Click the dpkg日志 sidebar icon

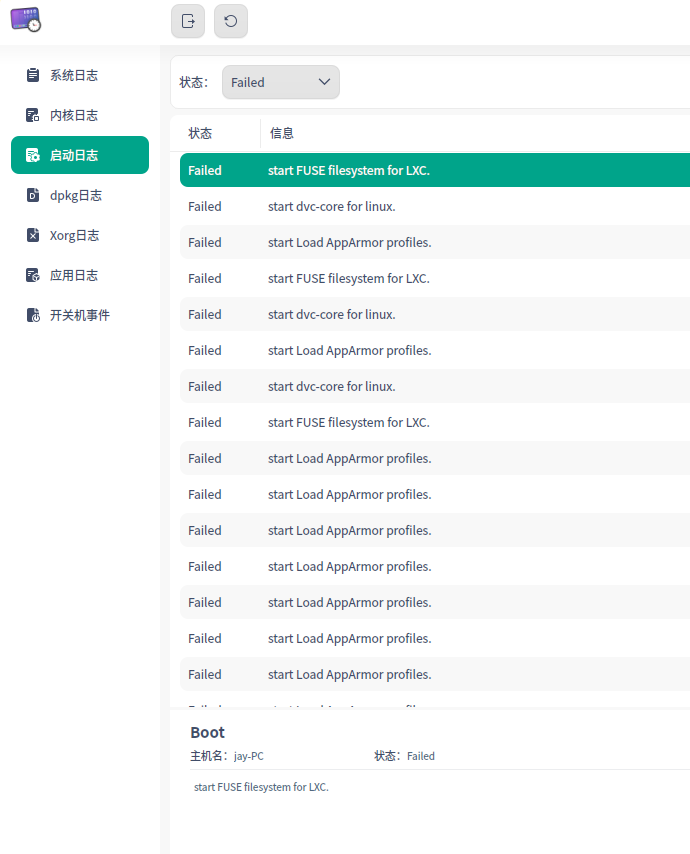(x=33, y=195)
